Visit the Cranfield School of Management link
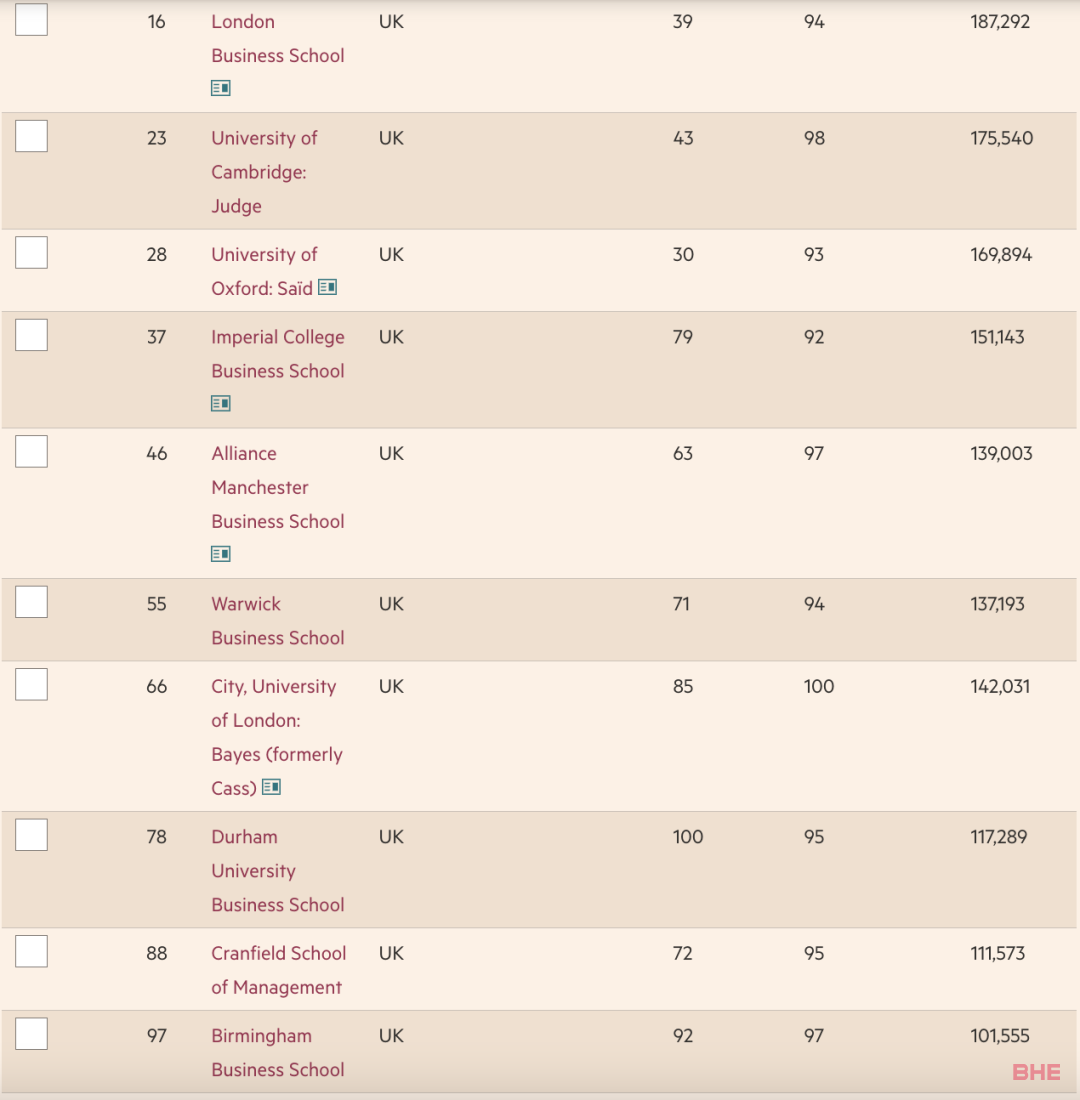Image resolution: width=1080 pixels, height=1100 pixels. [279, 970]
